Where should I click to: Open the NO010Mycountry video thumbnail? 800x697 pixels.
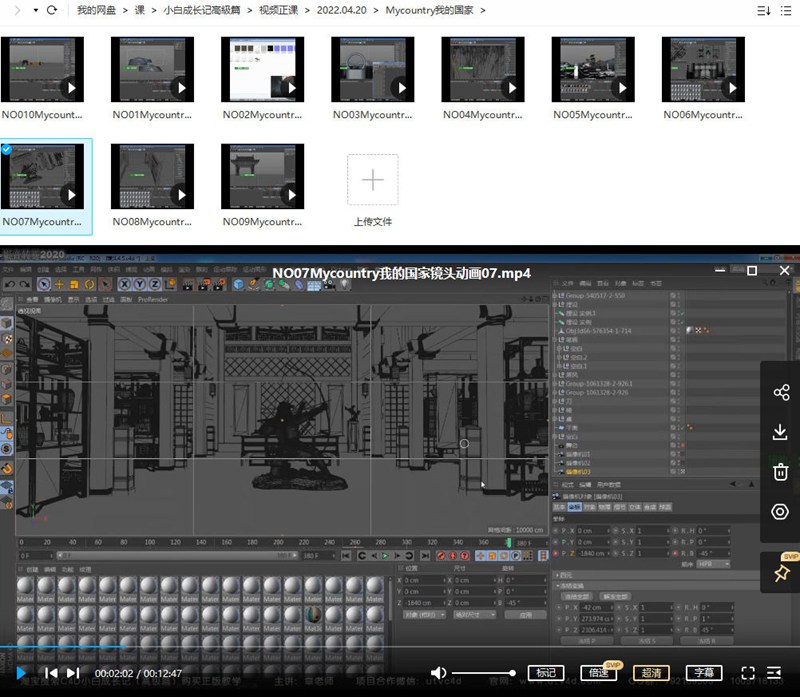pyautogui.click(x=42, y=69)
